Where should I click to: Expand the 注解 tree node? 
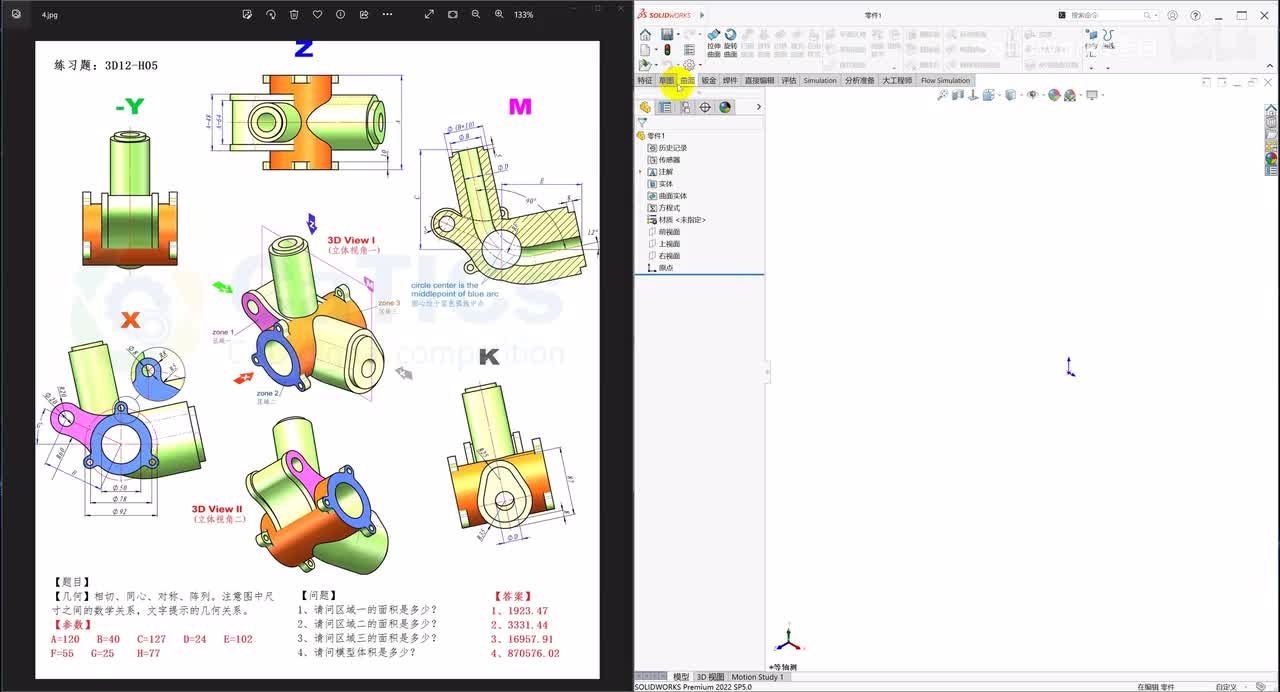(x=640, y=172)
